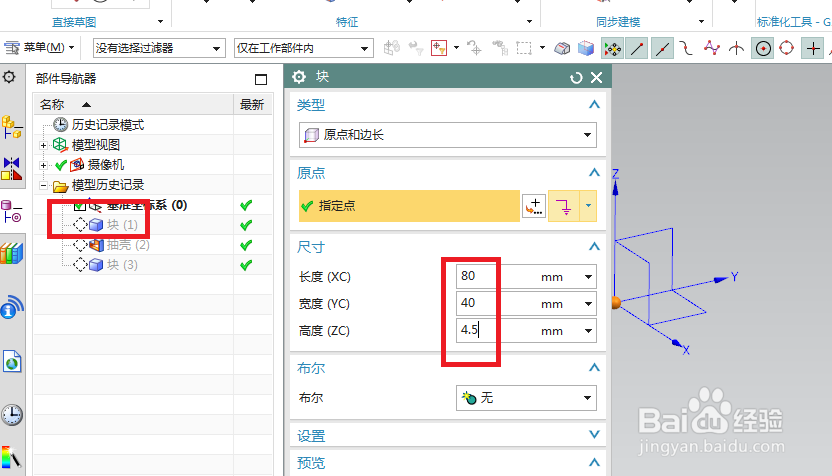Screen dimensions: 832x476
Task: Open the Assembly Navigator sidebar tab
Action: (11, 127)
